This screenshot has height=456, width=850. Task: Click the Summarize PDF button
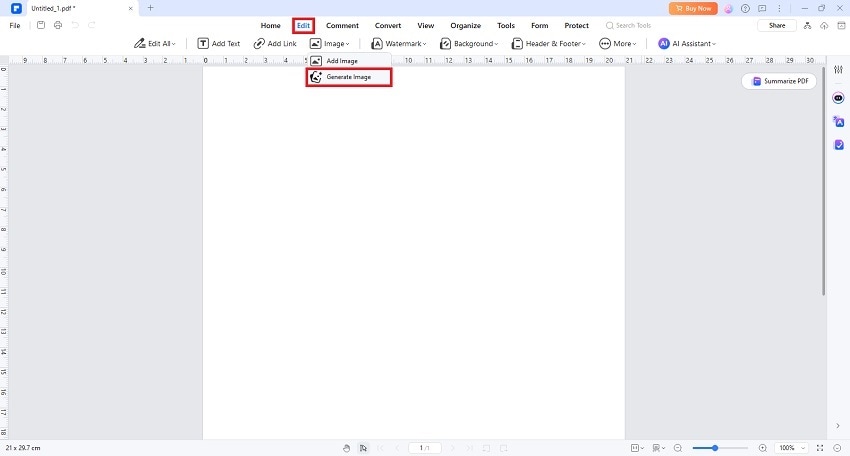pos(779,81)
